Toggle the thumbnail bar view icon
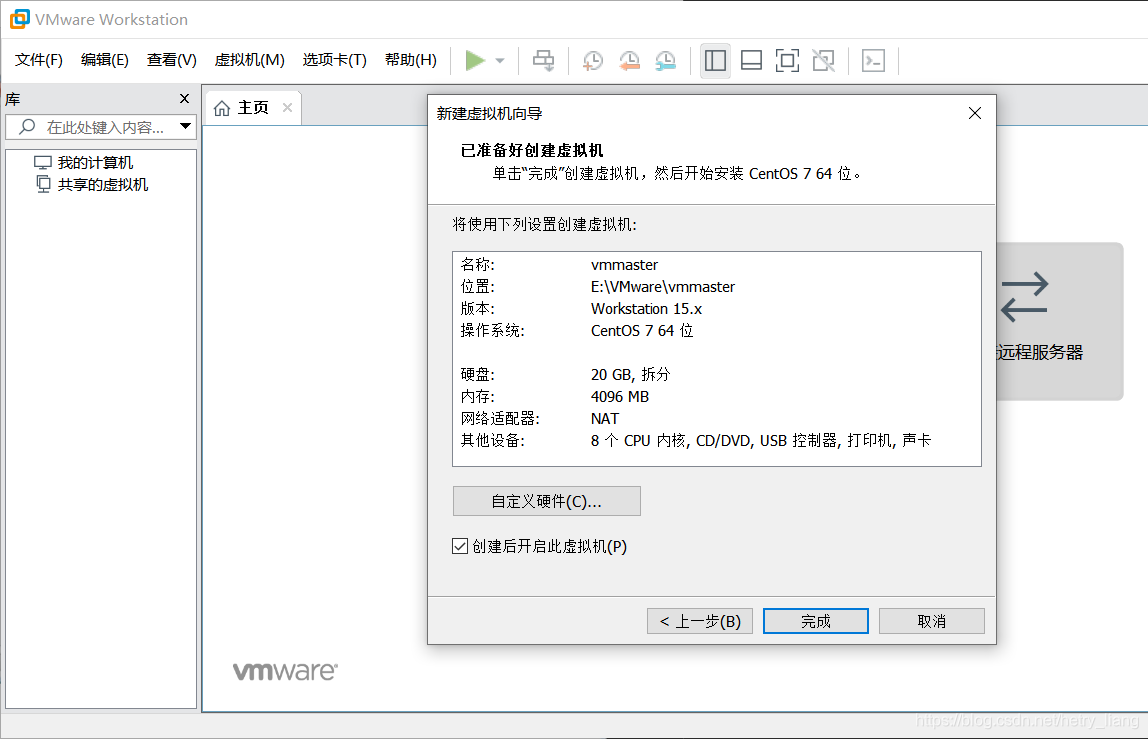 [x=751, y=60]
